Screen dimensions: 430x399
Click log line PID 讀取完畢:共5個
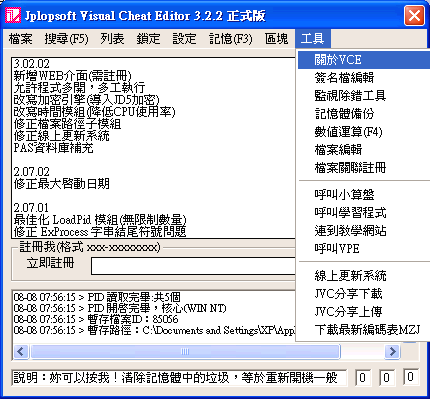click(x=97, y=297)
